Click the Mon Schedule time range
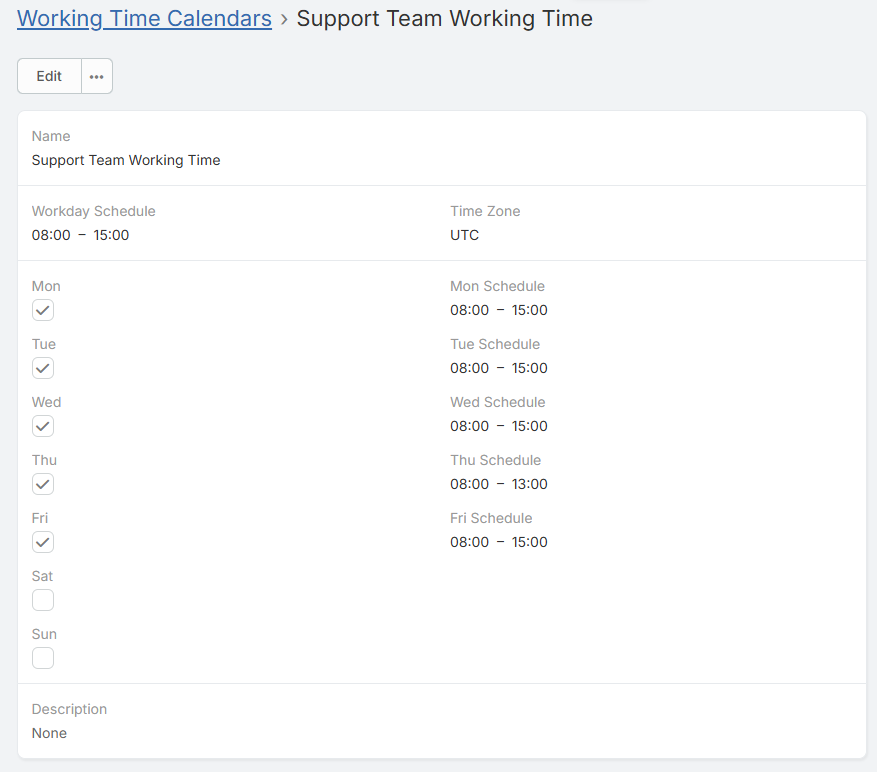877x772 pixels. tap(499, 310)
